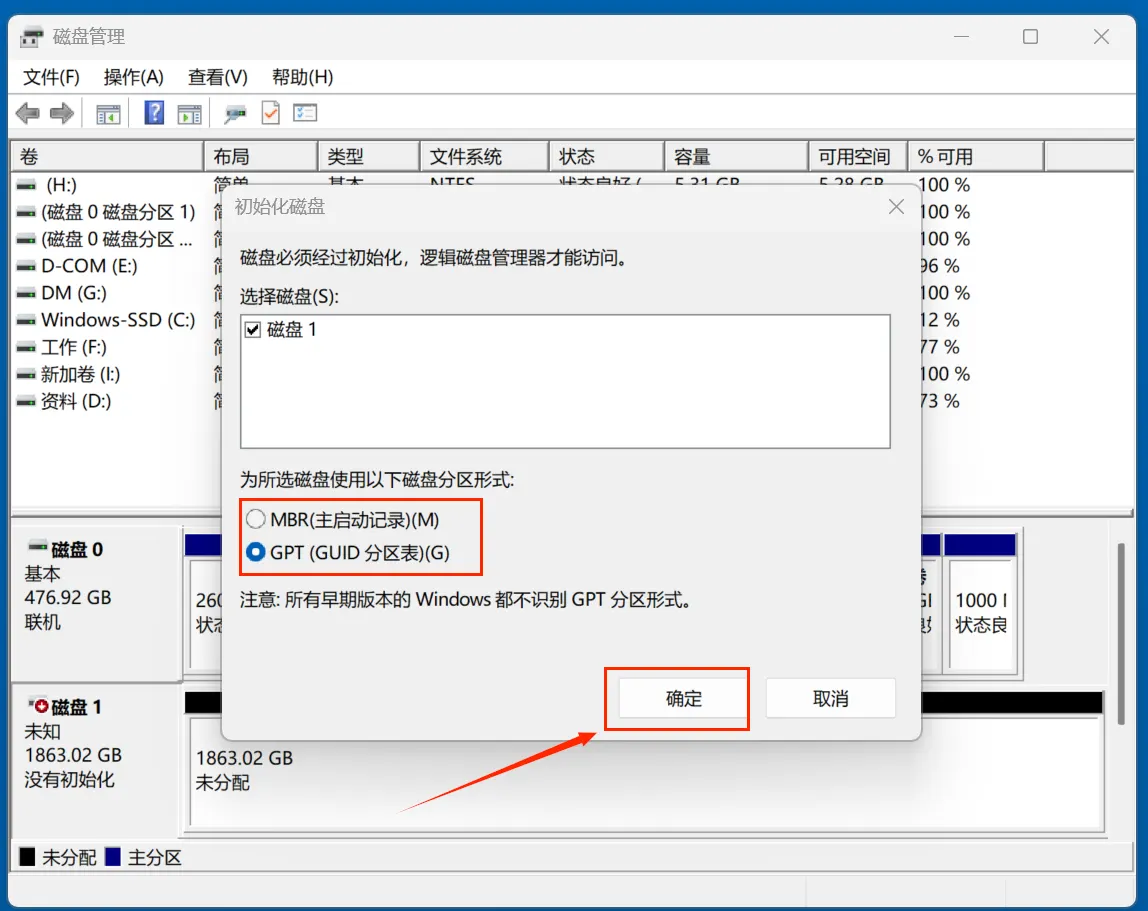
Task: Open the 查看(V) menu
Action: (x=217, y=77)
